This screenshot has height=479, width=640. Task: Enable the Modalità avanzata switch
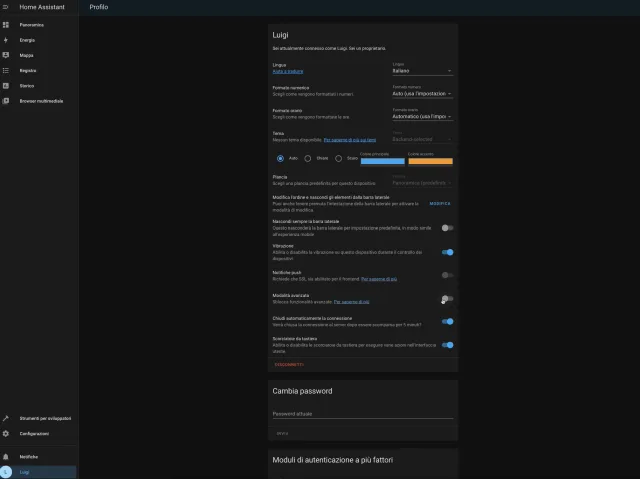tap(447, 298)
